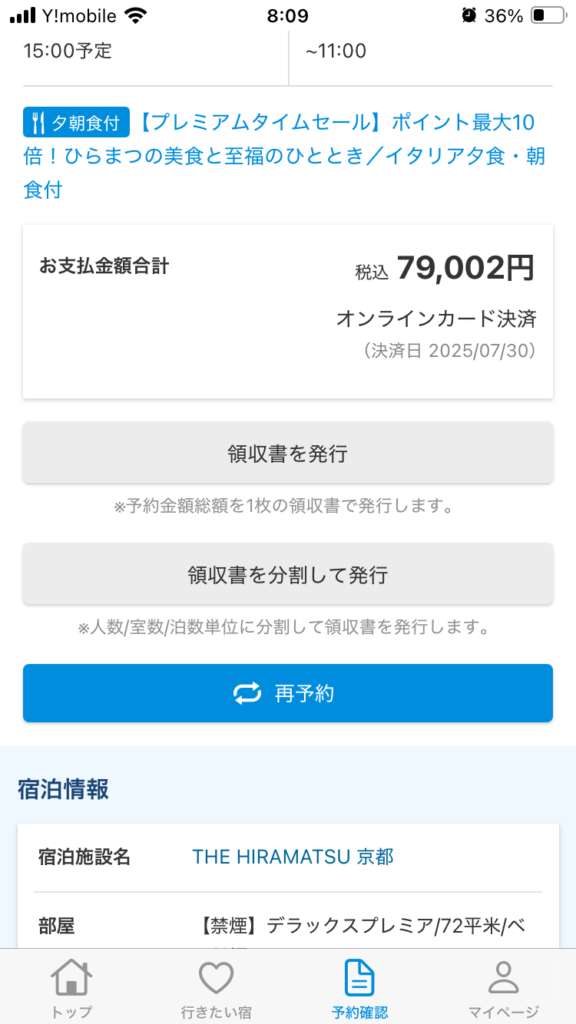Tap the battery icon in status bar
This screenshot has height=1024, width=576.
point(547,16)
